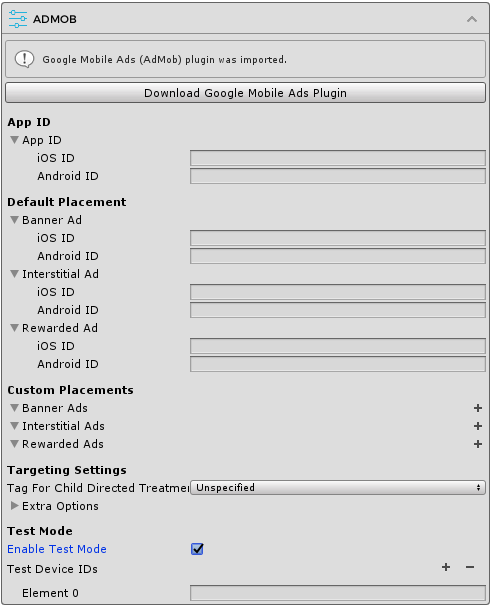
Task: Collapse the custom Rewarded Ads foldout
Action: coord(14,444)
